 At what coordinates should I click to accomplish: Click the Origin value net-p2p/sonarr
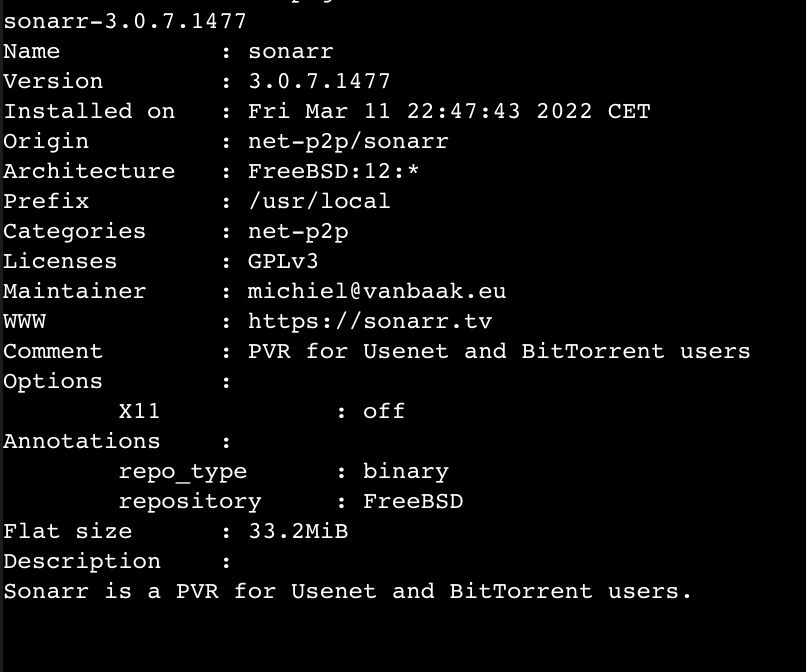point(348,141)
